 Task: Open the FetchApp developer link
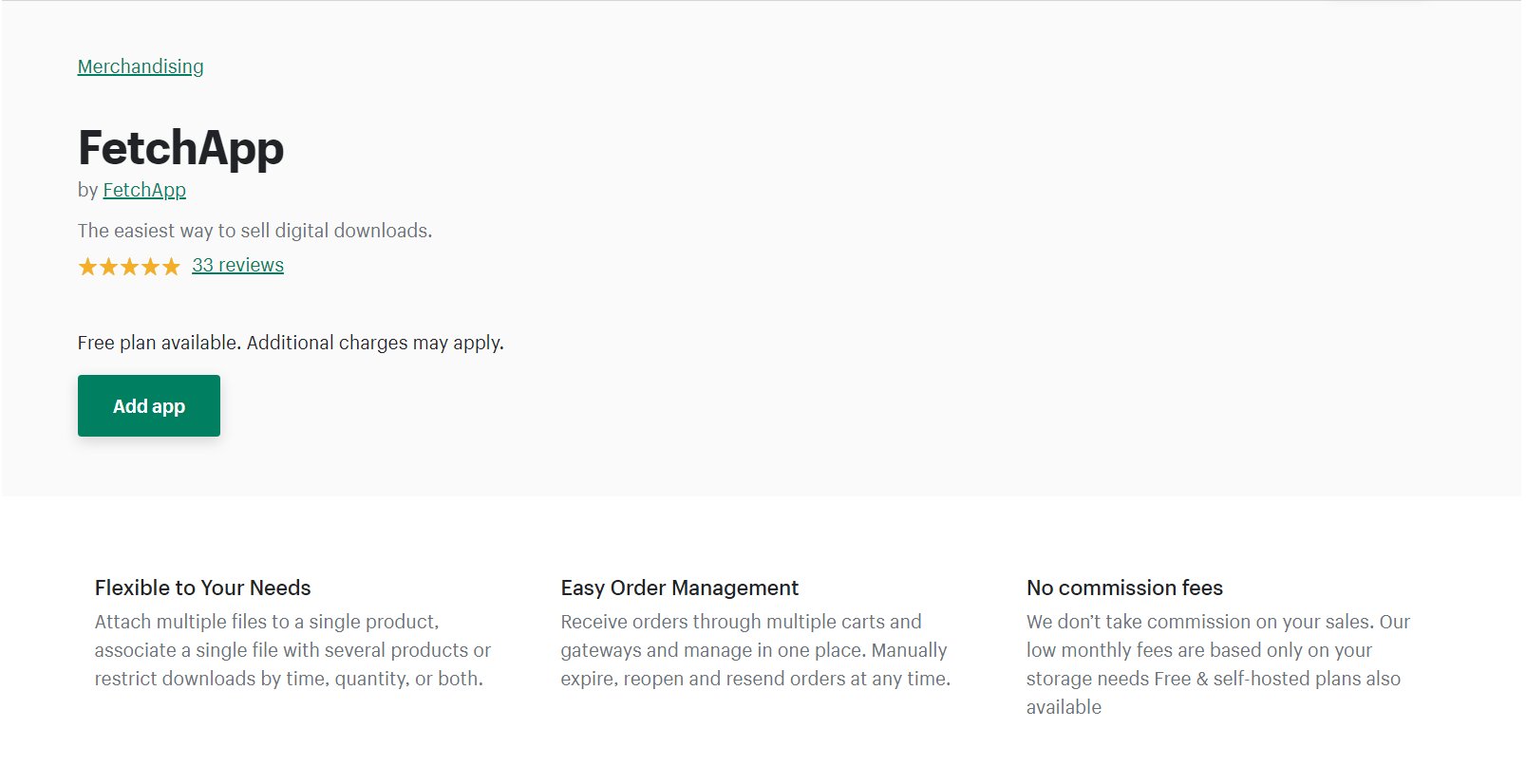(144, 190)
